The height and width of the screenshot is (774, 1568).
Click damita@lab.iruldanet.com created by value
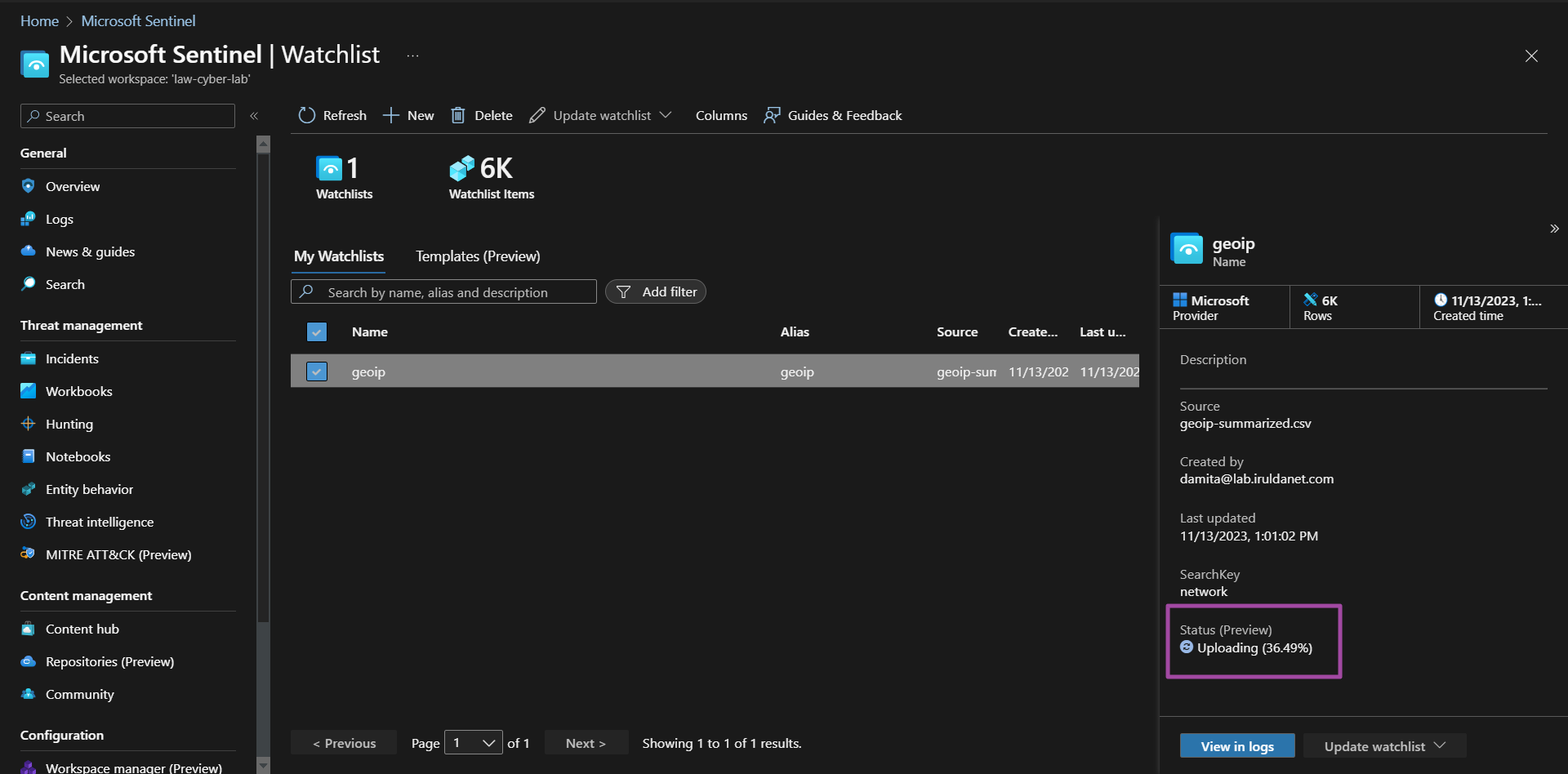(1257, 478)
